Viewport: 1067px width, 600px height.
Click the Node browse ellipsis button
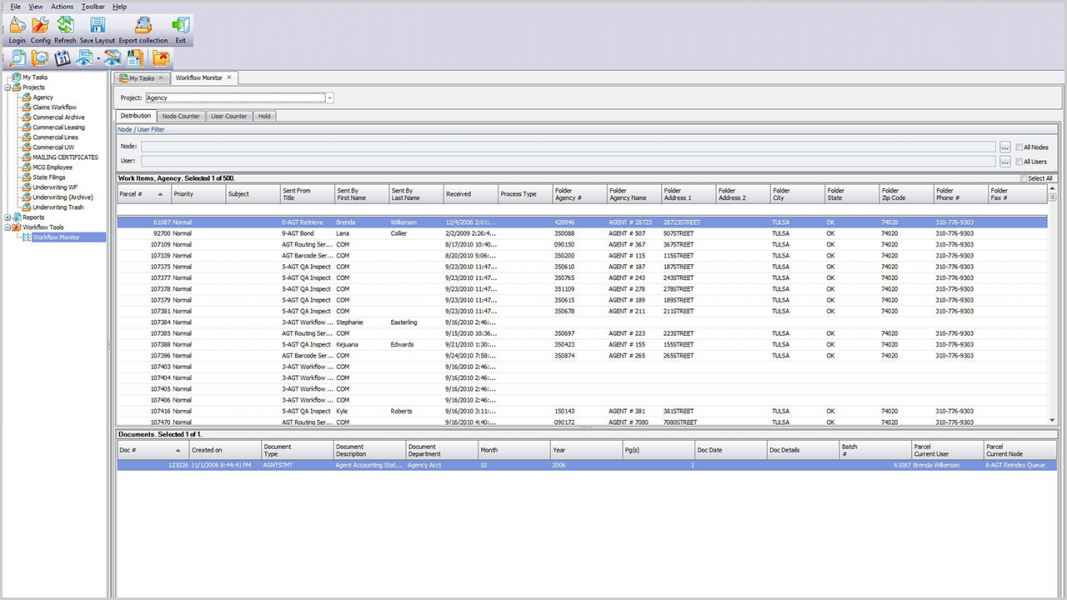1005,147
